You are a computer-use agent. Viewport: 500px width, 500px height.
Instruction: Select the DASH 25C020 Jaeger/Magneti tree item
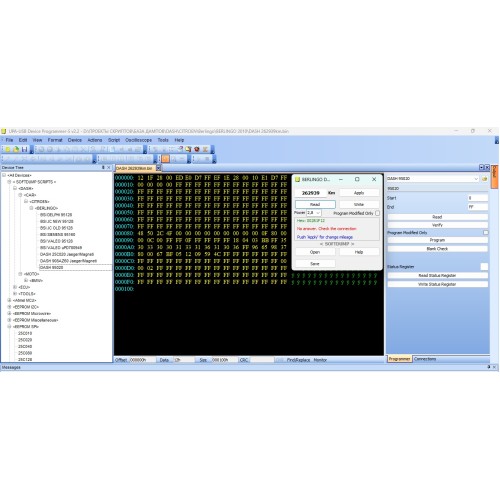[x=67, y=254]
